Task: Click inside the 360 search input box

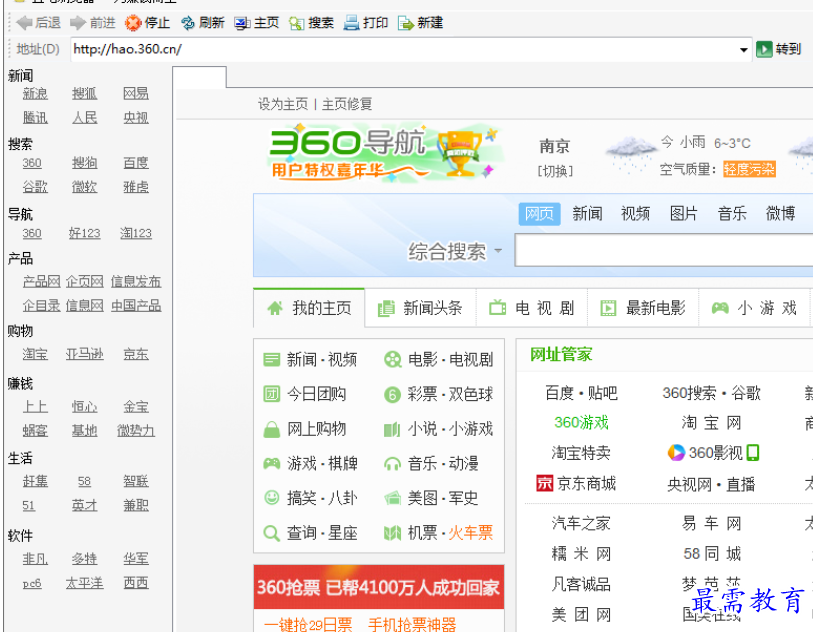Action: (x=660, y=252)
